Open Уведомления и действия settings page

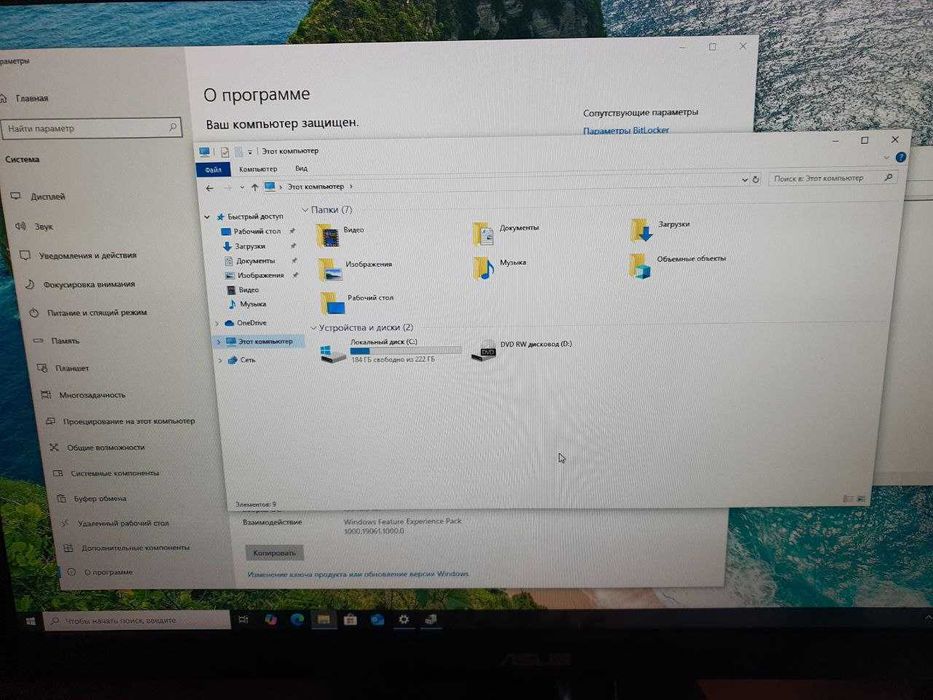87,255
